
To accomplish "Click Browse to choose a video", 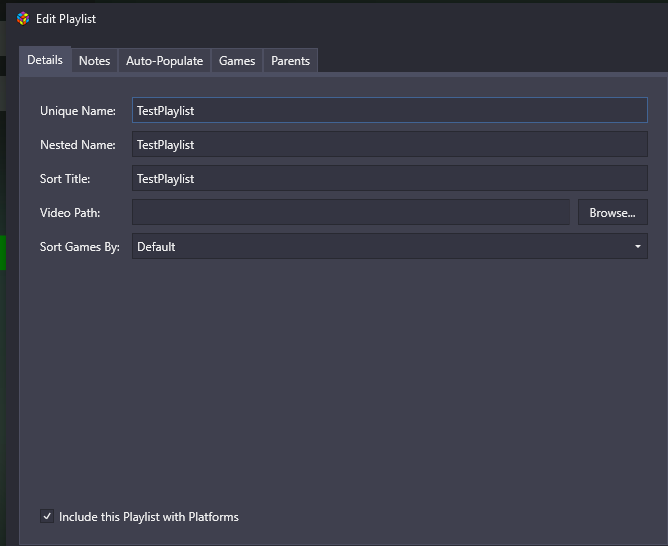I will pyautogui.click(x=613, y=212).
